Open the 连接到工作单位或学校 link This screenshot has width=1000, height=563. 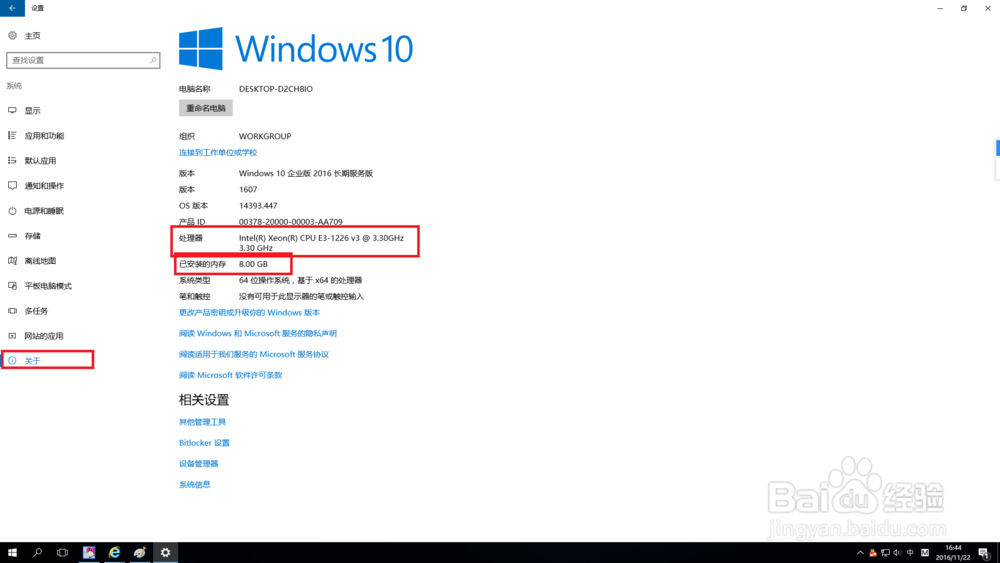click(218, 153)
